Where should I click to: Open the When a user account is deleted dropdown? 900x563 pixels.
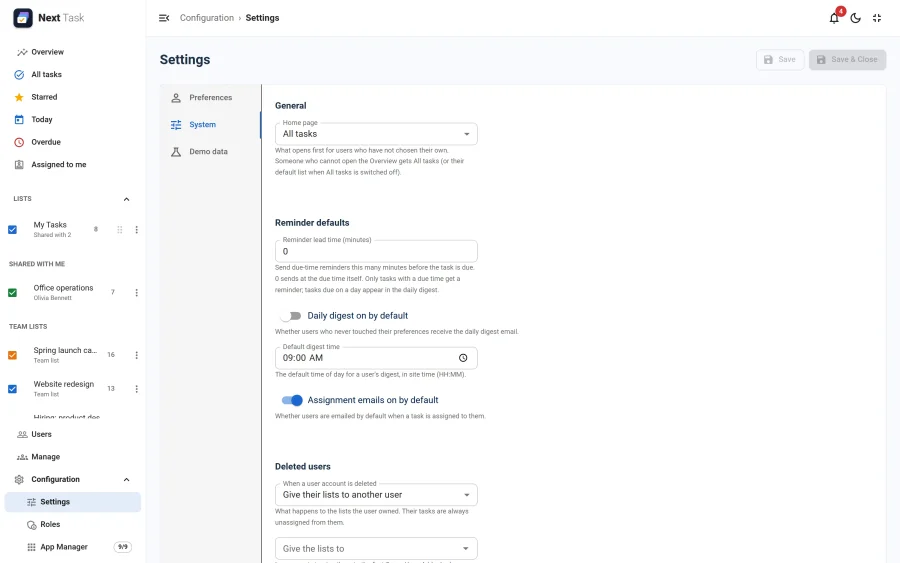(x=376, y=495)
